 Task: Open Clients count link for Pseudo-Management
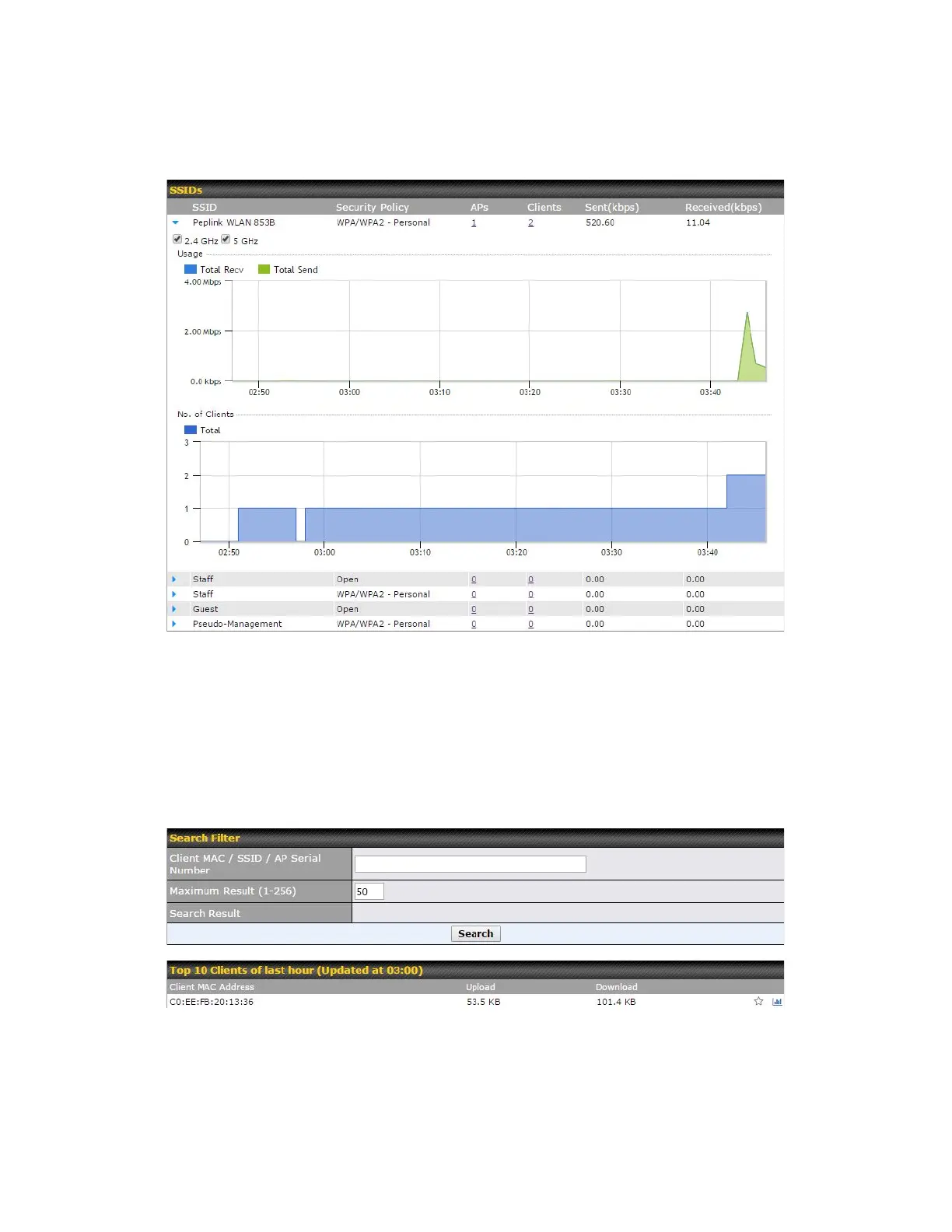(x=530, y=624)
